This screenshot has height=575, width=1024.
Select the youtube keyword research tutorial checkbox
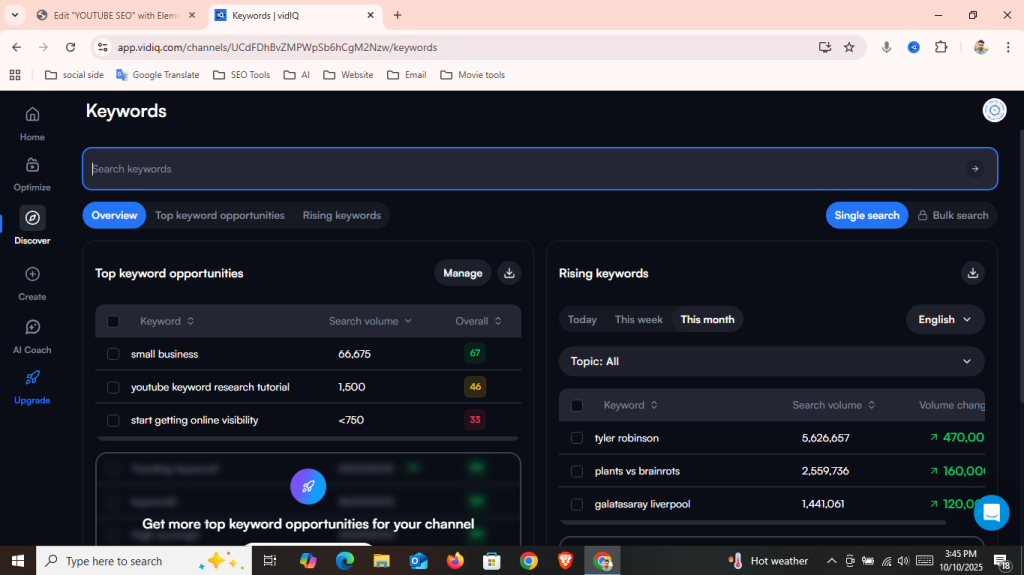pos(113,387)
